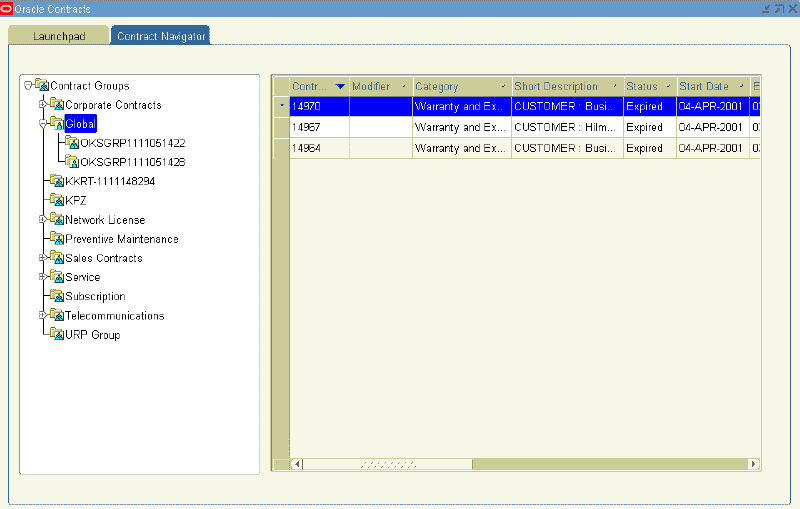Click the table scrollbar left arrow
Image resolution: width=800 pixels, height=509 pixels.
click(297, 464)
